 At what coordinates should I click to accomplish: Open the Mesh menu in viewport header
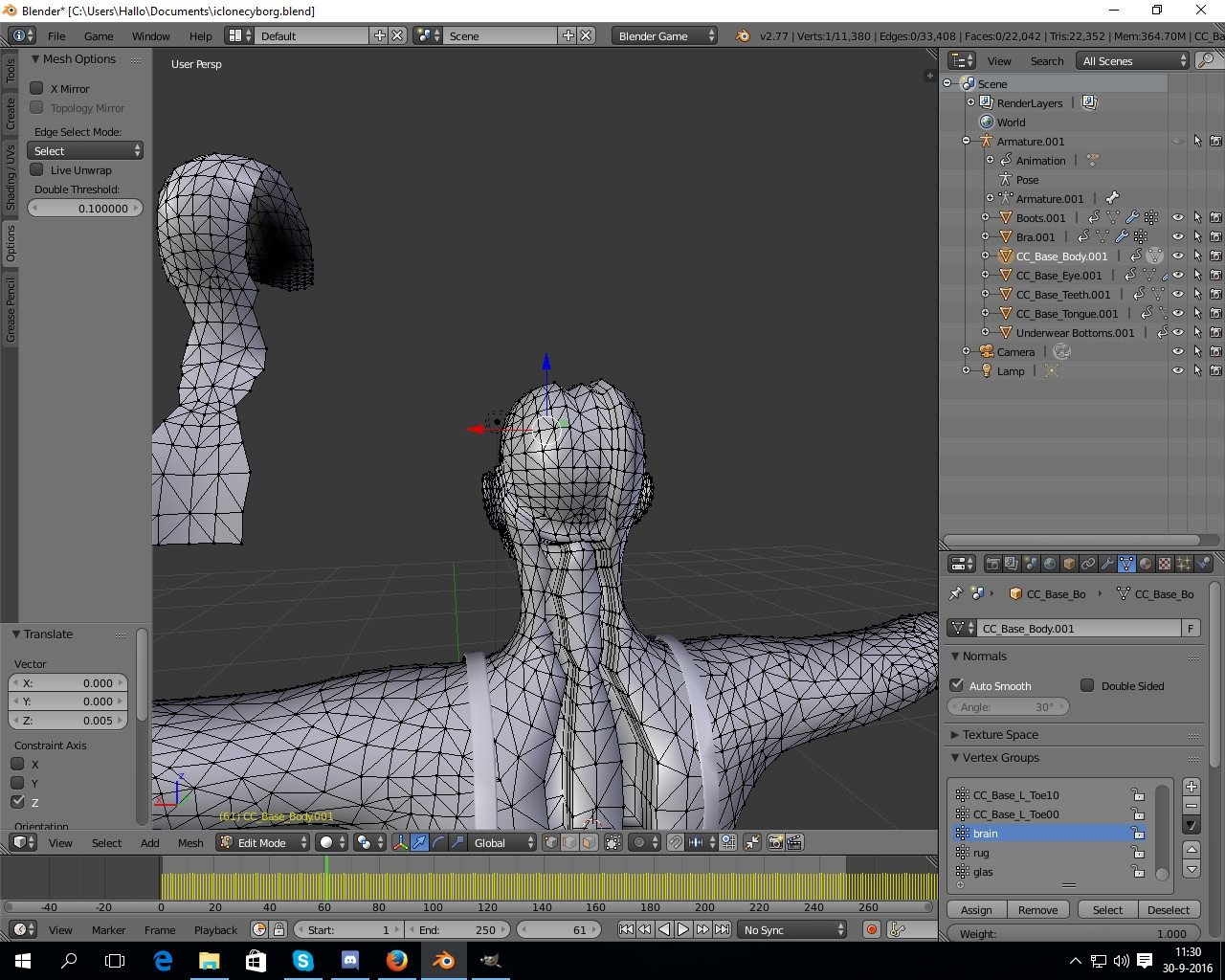(x=190, y=842)
